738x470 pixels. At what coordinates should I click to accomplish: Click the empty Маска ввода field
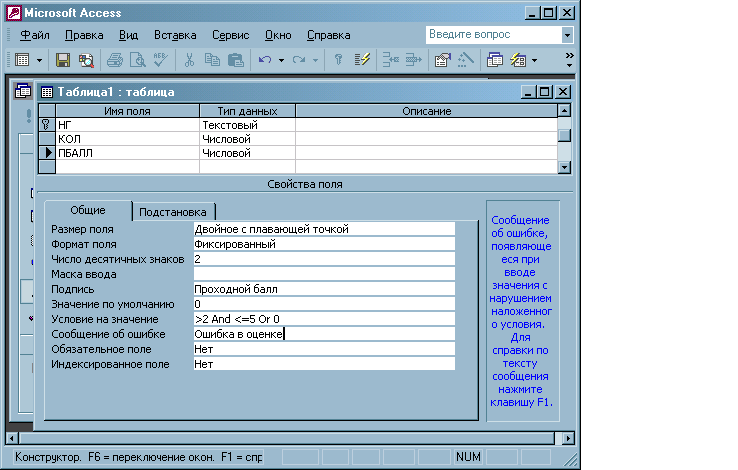pos(324,274)
